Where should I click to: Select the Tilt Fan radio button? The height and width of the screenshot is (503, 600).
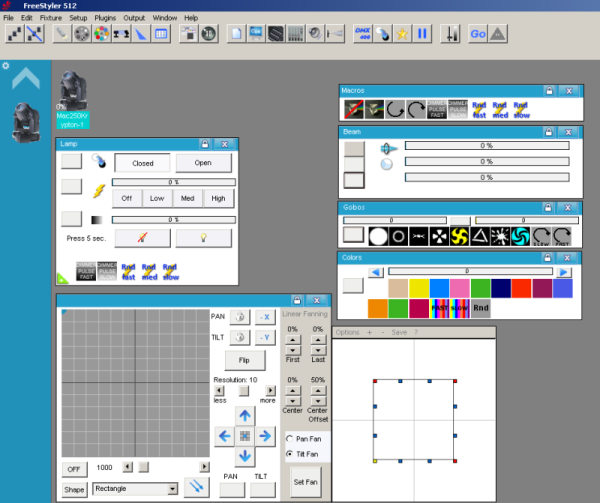290,453
